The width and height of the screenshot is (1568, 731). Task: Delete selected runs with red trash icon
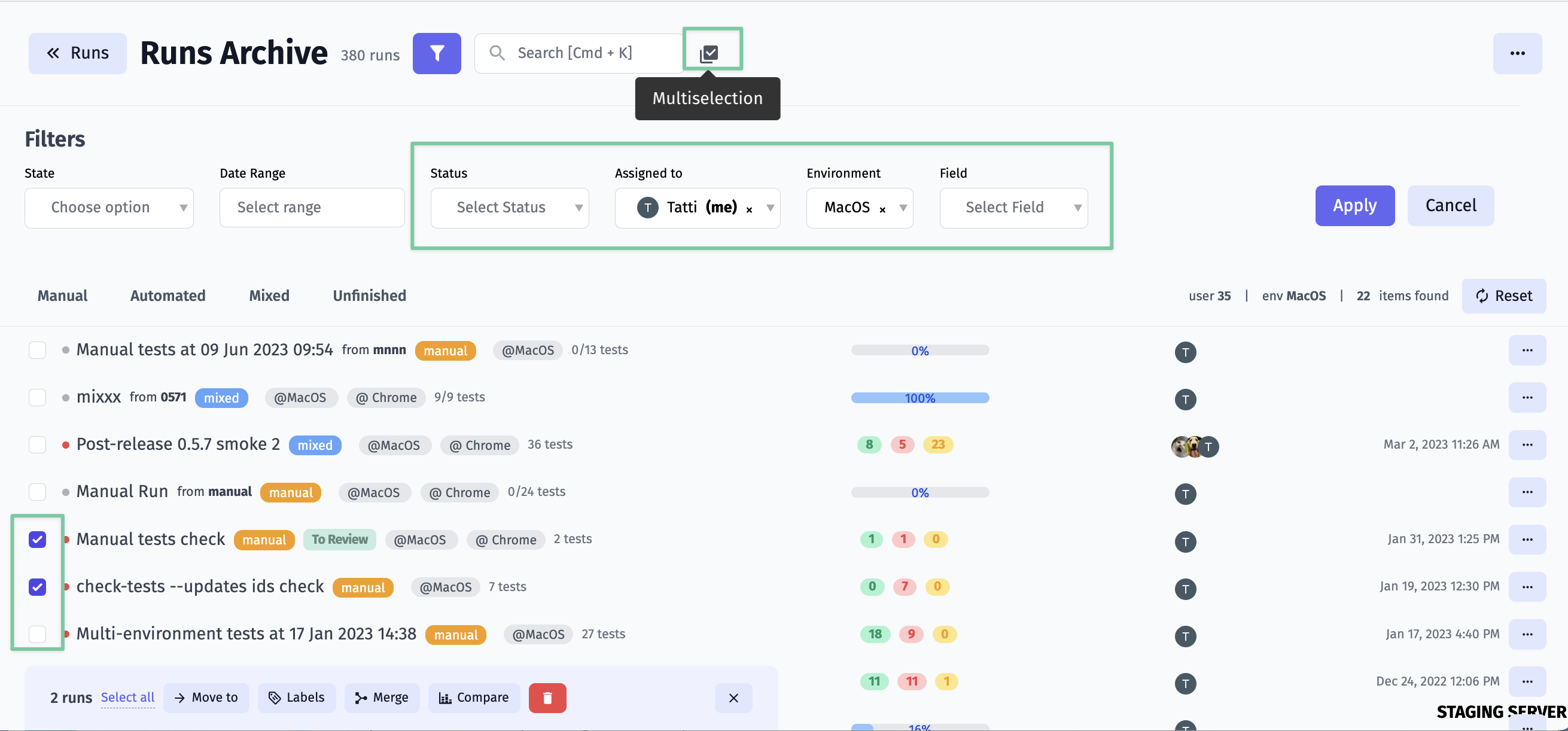547,698
